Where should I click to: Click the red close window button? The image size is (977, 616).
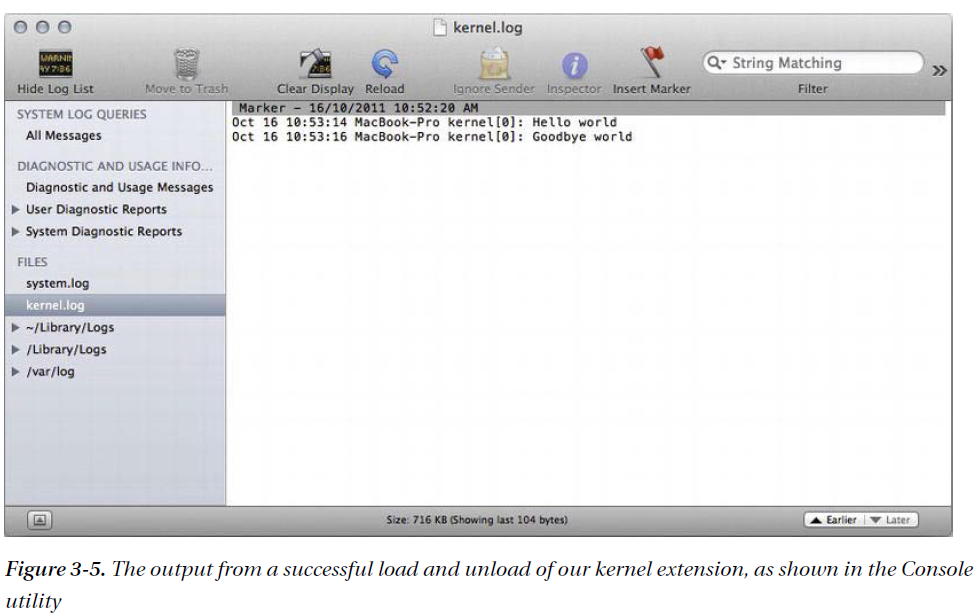(21, 27)
